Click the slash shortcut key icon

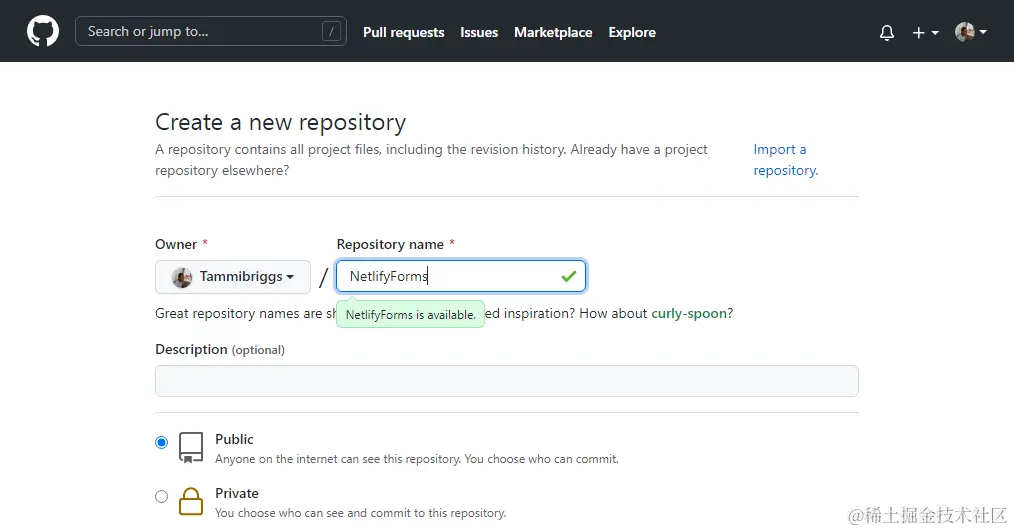331,31
